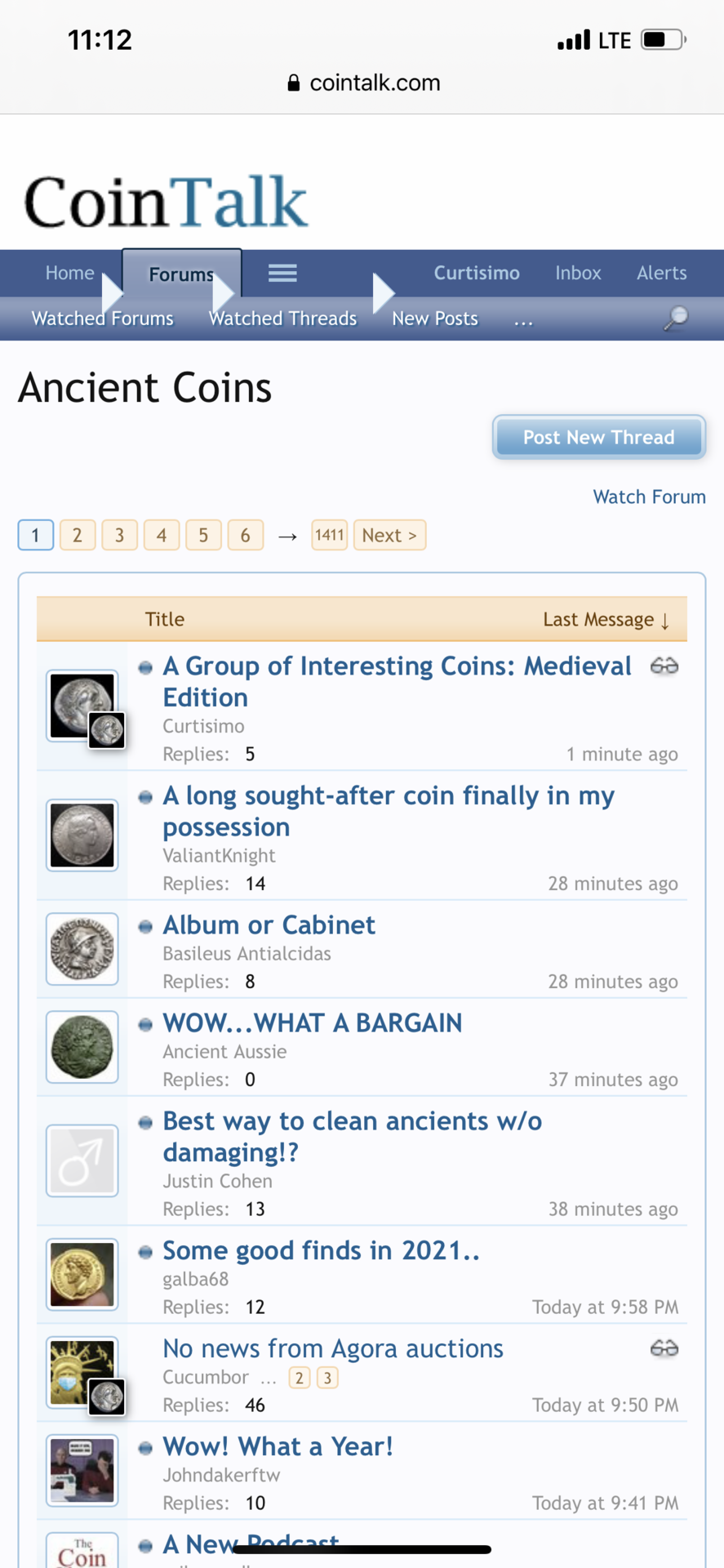Screen dimensions: 724x1568
Task: Tap Justin Cohen's default avatar icon
Action: 82,1160
